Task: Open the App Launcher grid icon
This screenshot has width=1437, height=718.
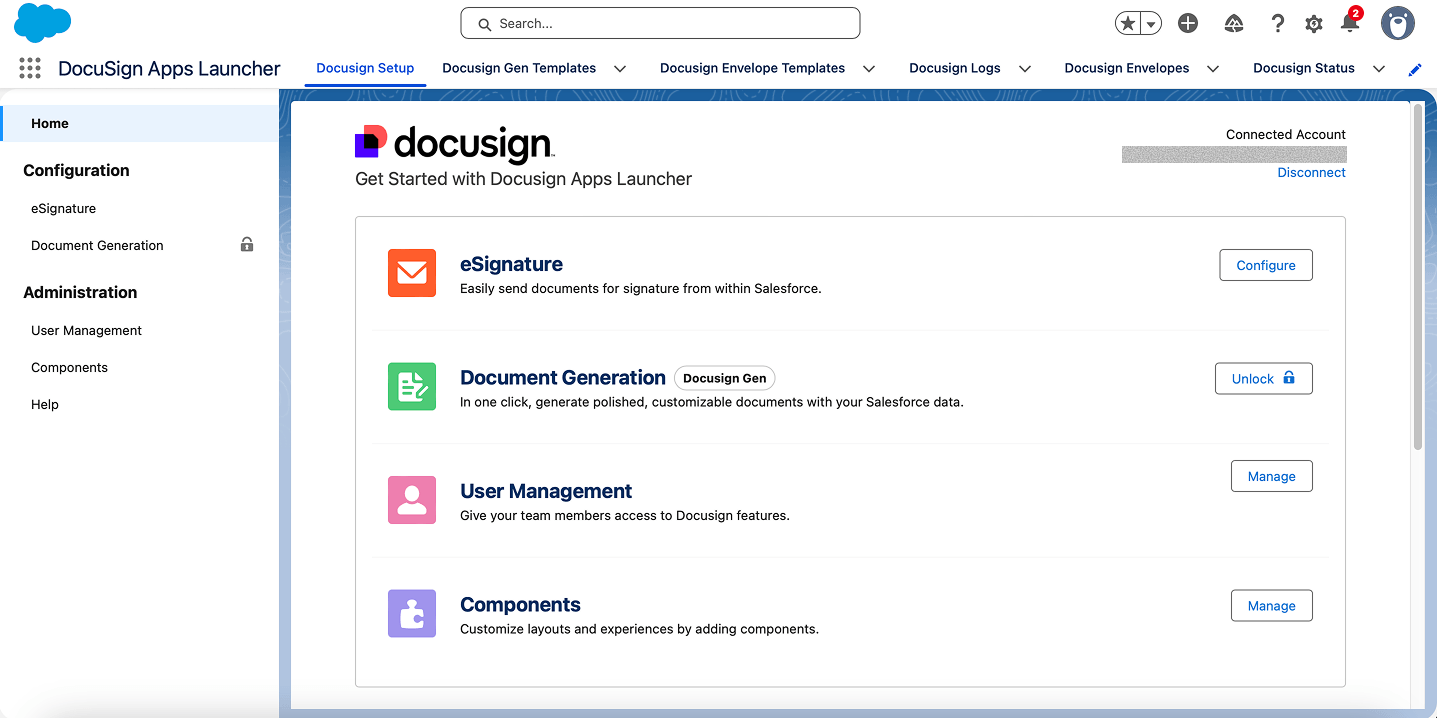Action: (30, 68)
